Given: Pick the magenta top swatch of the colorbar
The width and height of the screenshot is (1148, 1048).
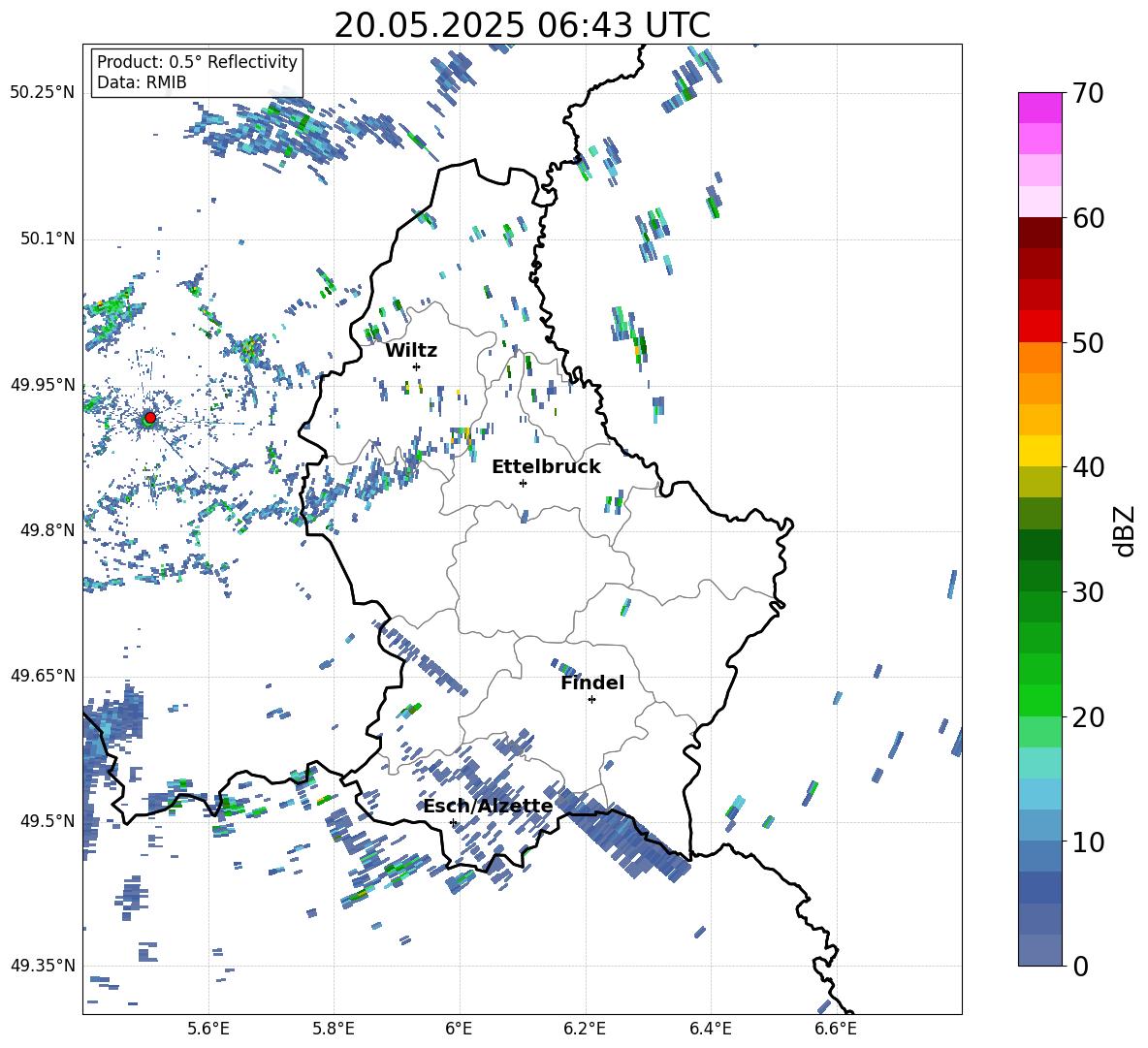Looking at the screenshot, I should click(1039, 108).
